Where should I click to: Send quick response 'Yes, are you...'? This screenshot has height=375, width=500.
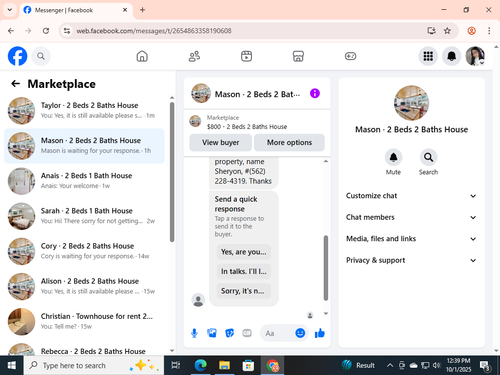click(x=244, y=252)
